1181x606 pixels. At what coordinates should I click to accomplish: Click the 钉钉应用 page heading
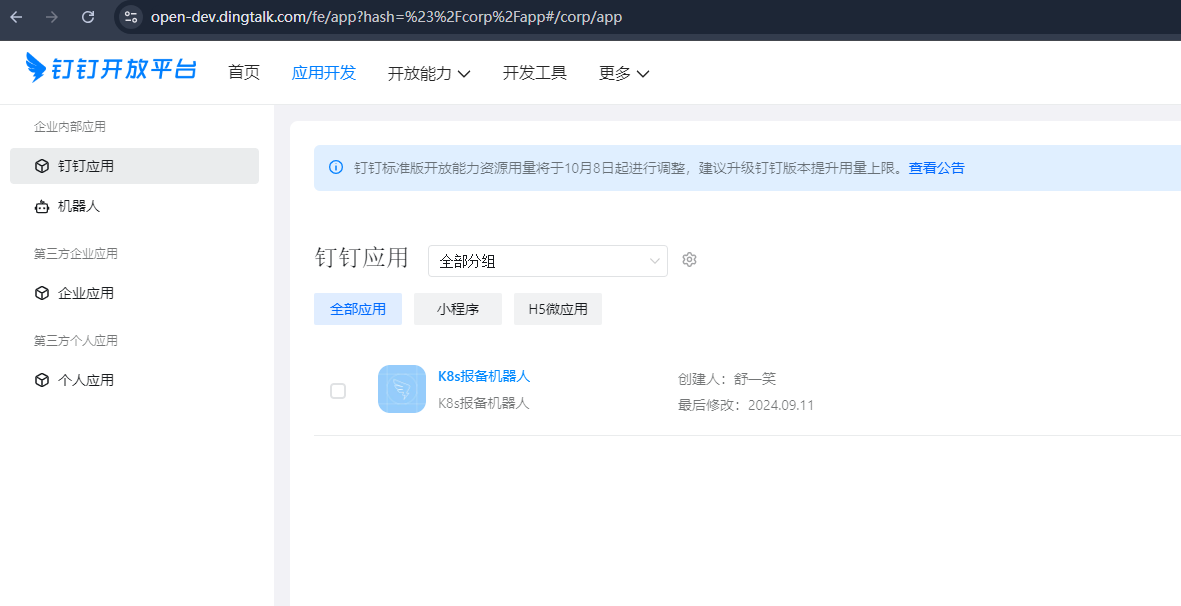pyautogui.click(x=362, y=257)
